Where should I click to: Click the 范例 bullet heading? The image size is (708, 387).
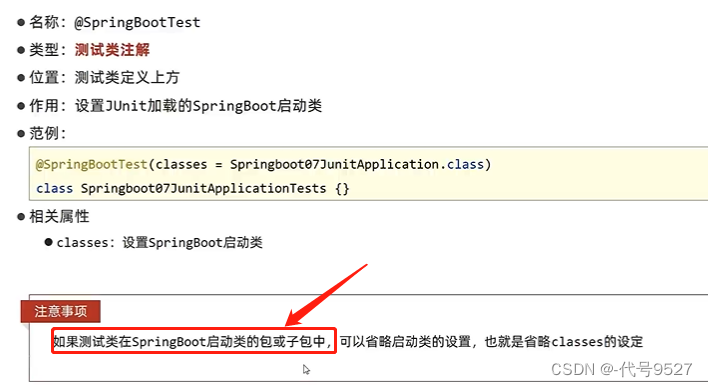pyautogui.click(x=47, y=133)
